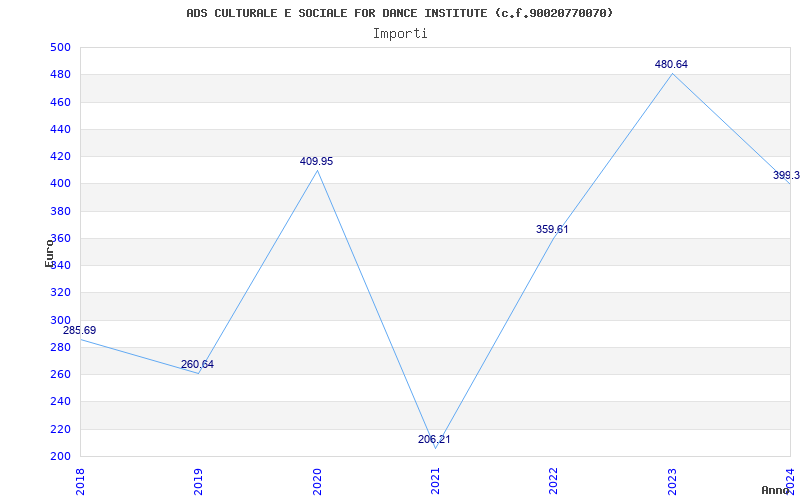Click the 2023 x-axis tick label
This screenshot has width=800, height=500.
(672, 481)
